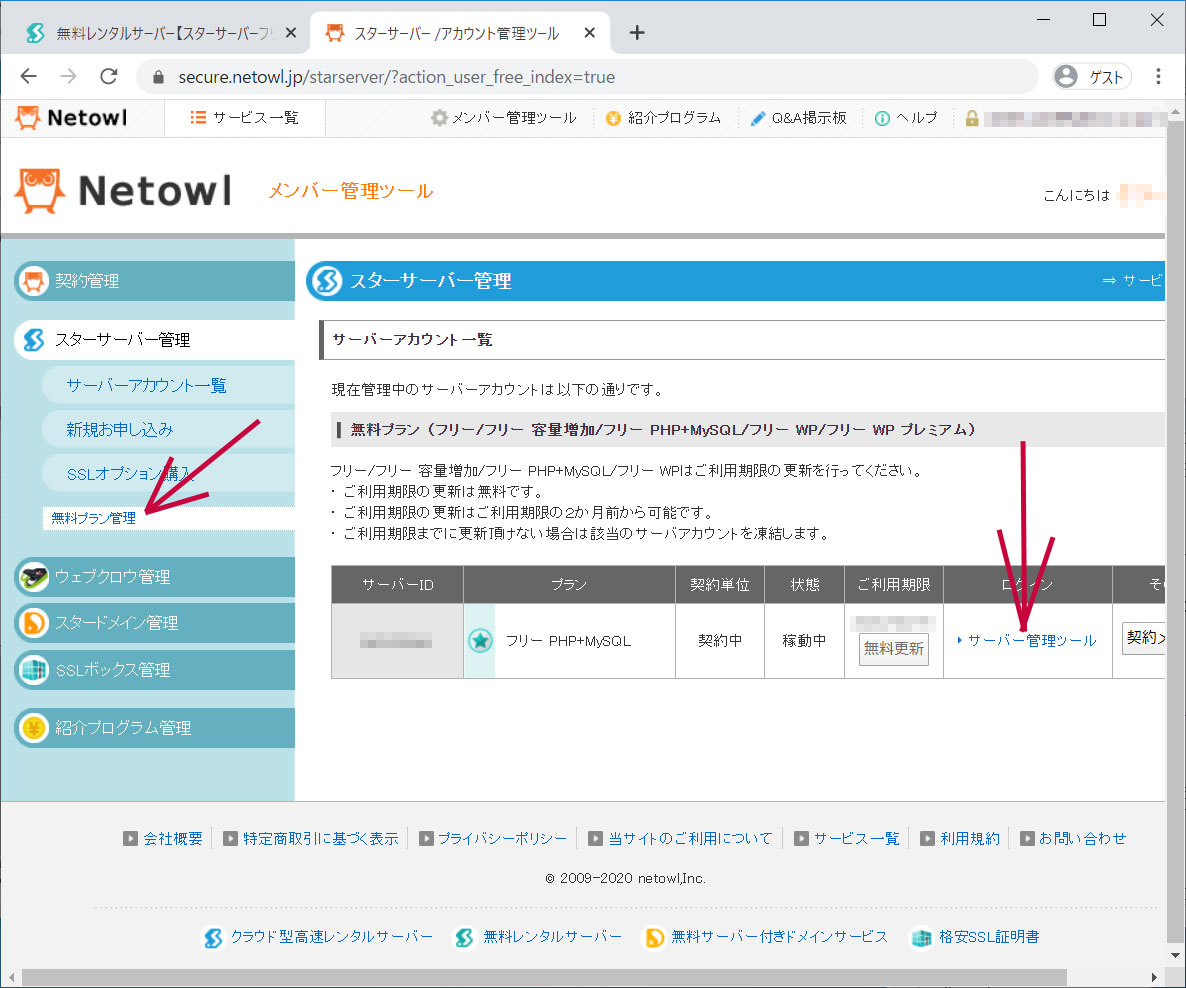Click the horizontal scrollbar thumb
1186x988 pixels.
(x=544, y=977)
